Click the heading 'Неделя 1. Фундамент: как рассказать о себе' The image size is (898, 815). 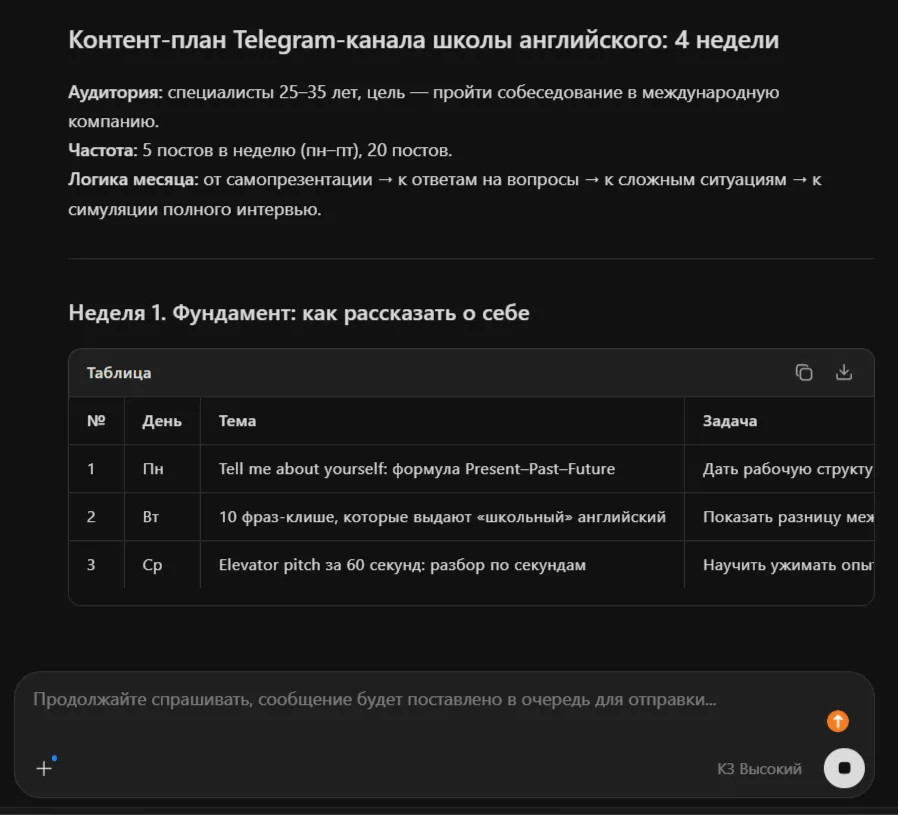point(298,313)
